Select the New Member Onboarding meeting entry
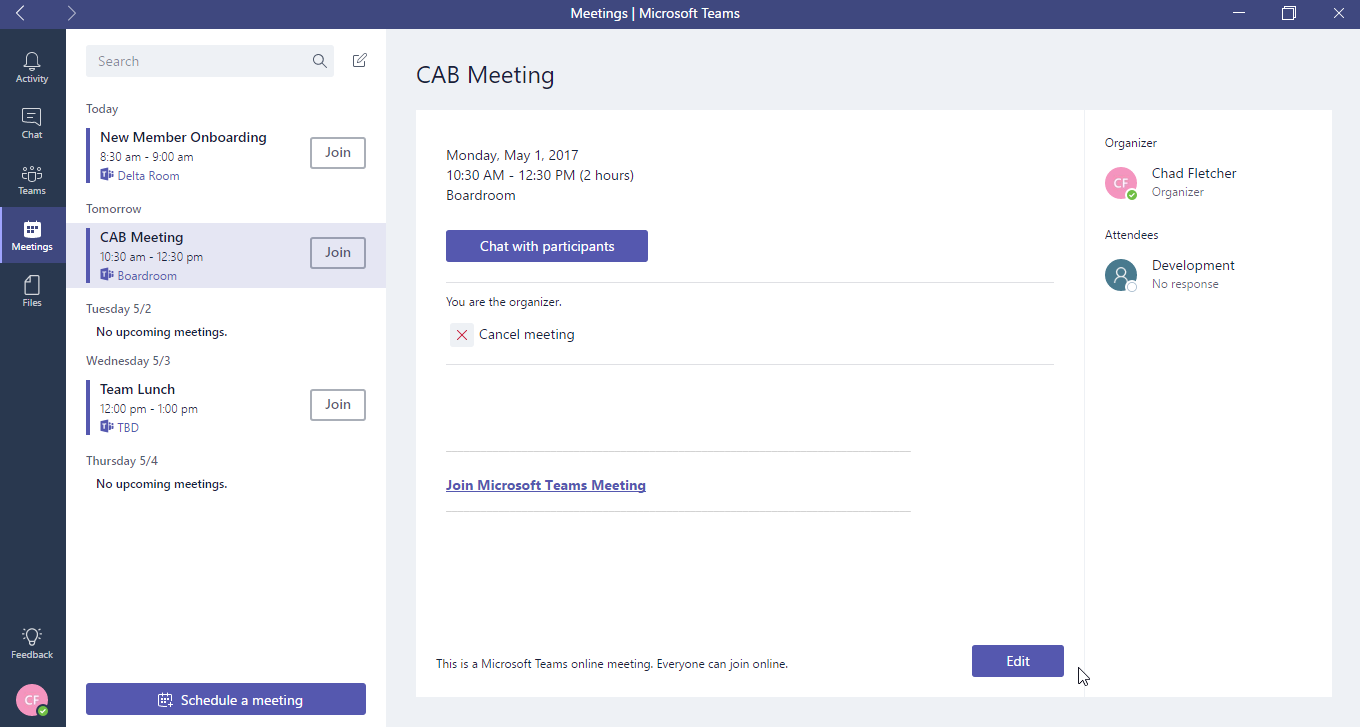This screenshot has width=1360, height=727. pyautogui.click(x=226, y=155)
